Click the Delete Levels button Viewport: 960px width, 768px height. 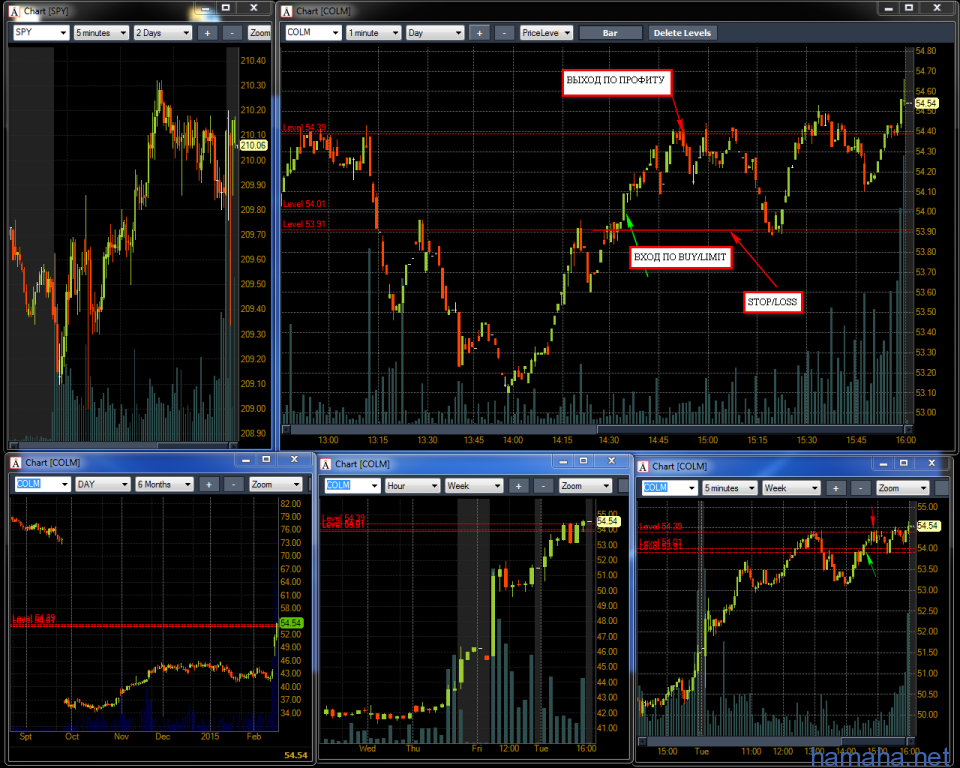[682, 32]
